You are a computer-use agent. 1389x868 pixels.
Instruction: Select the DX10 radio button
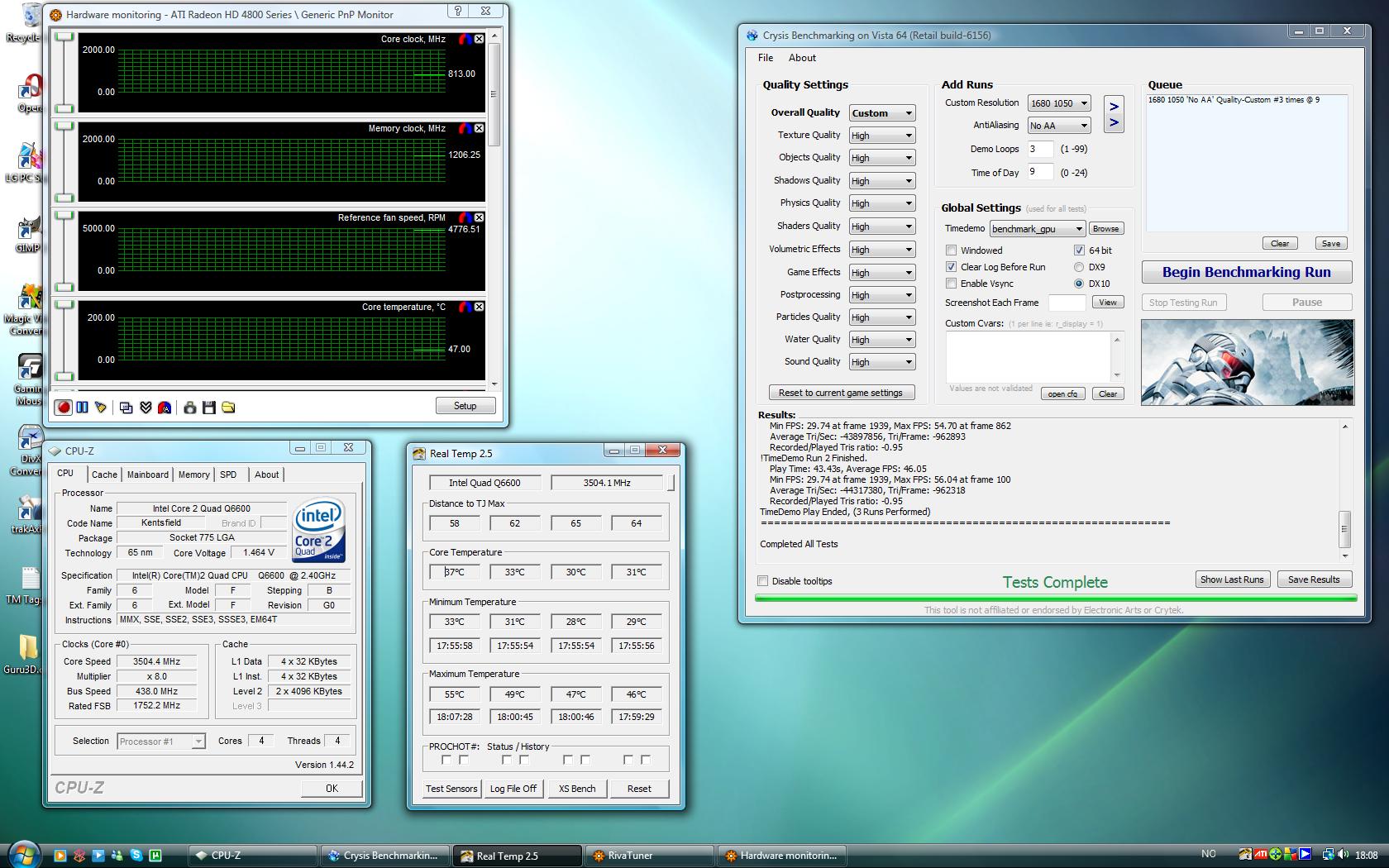[1079, 284]
